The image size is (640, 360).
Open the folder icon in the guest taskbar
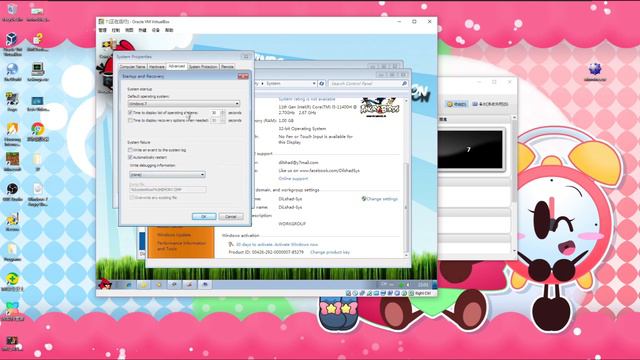143,284
